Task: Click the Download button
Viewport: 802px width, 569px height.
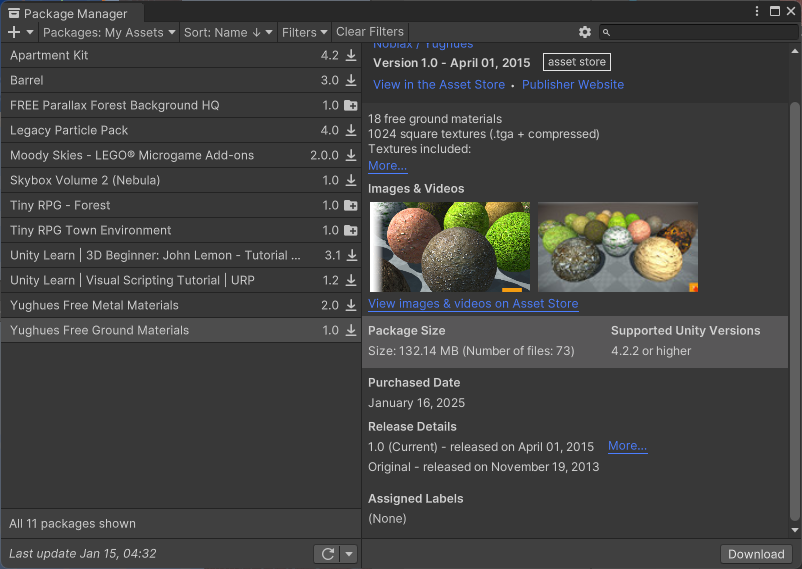Action: coord(756,554)
